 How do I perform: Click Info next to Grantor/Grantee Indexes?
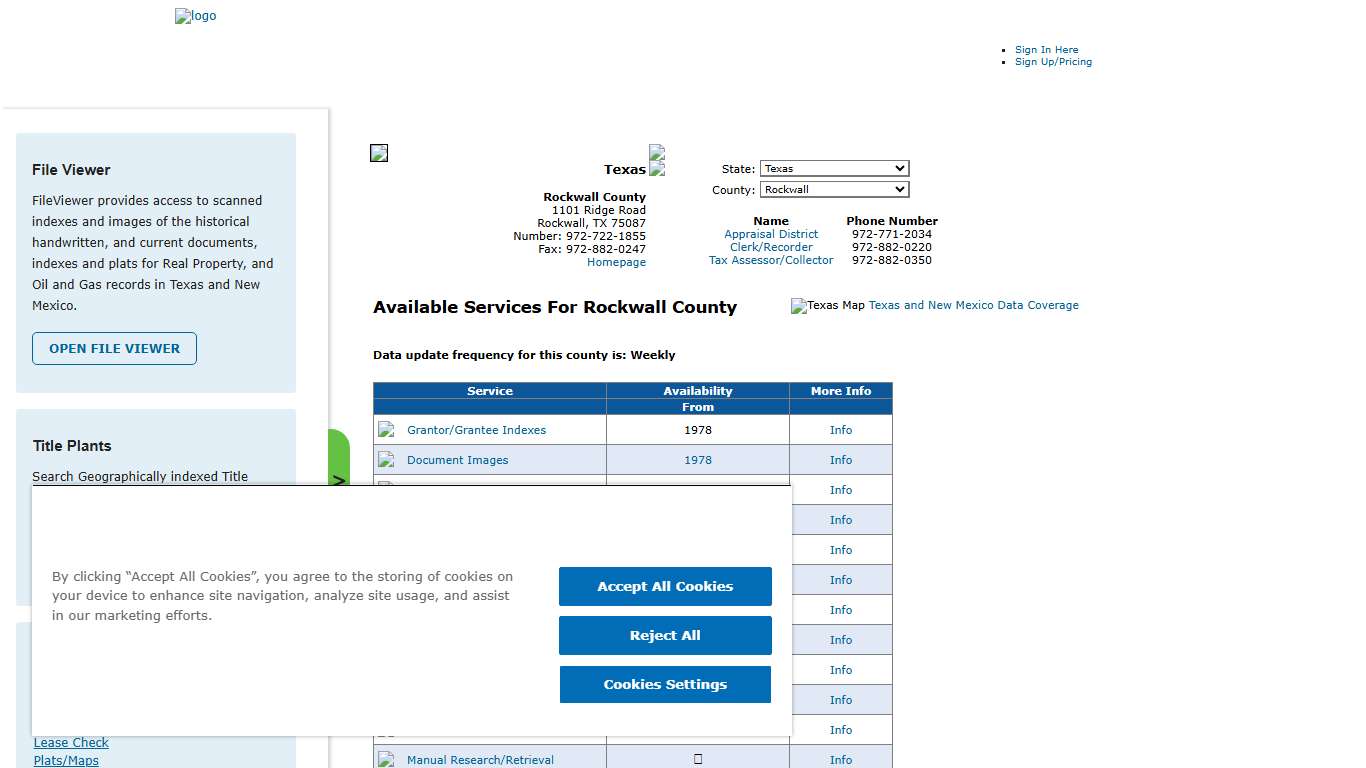click(x=840, y=429)
